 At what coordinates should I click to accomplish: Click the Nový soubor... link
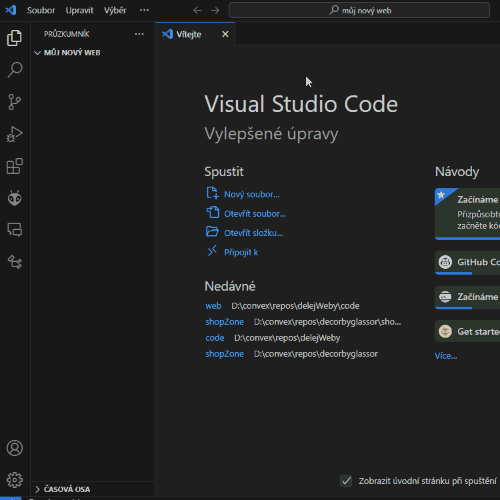point(252,194)
